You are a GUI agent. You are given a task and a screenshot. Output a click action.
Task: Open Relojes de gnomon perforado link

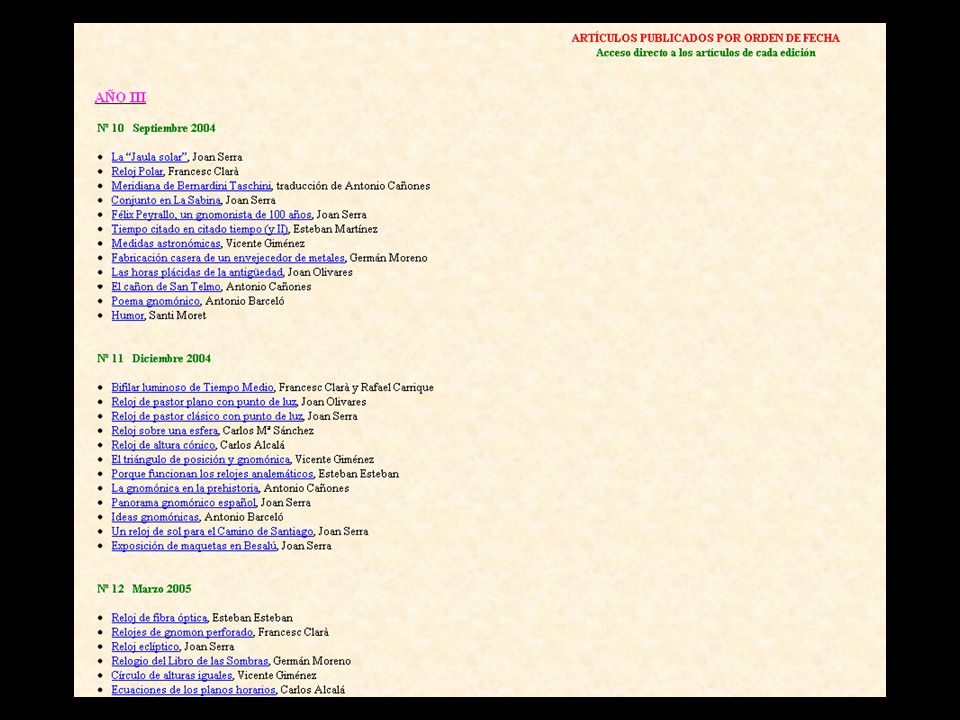pyautogui.click(x=182, y=632)
